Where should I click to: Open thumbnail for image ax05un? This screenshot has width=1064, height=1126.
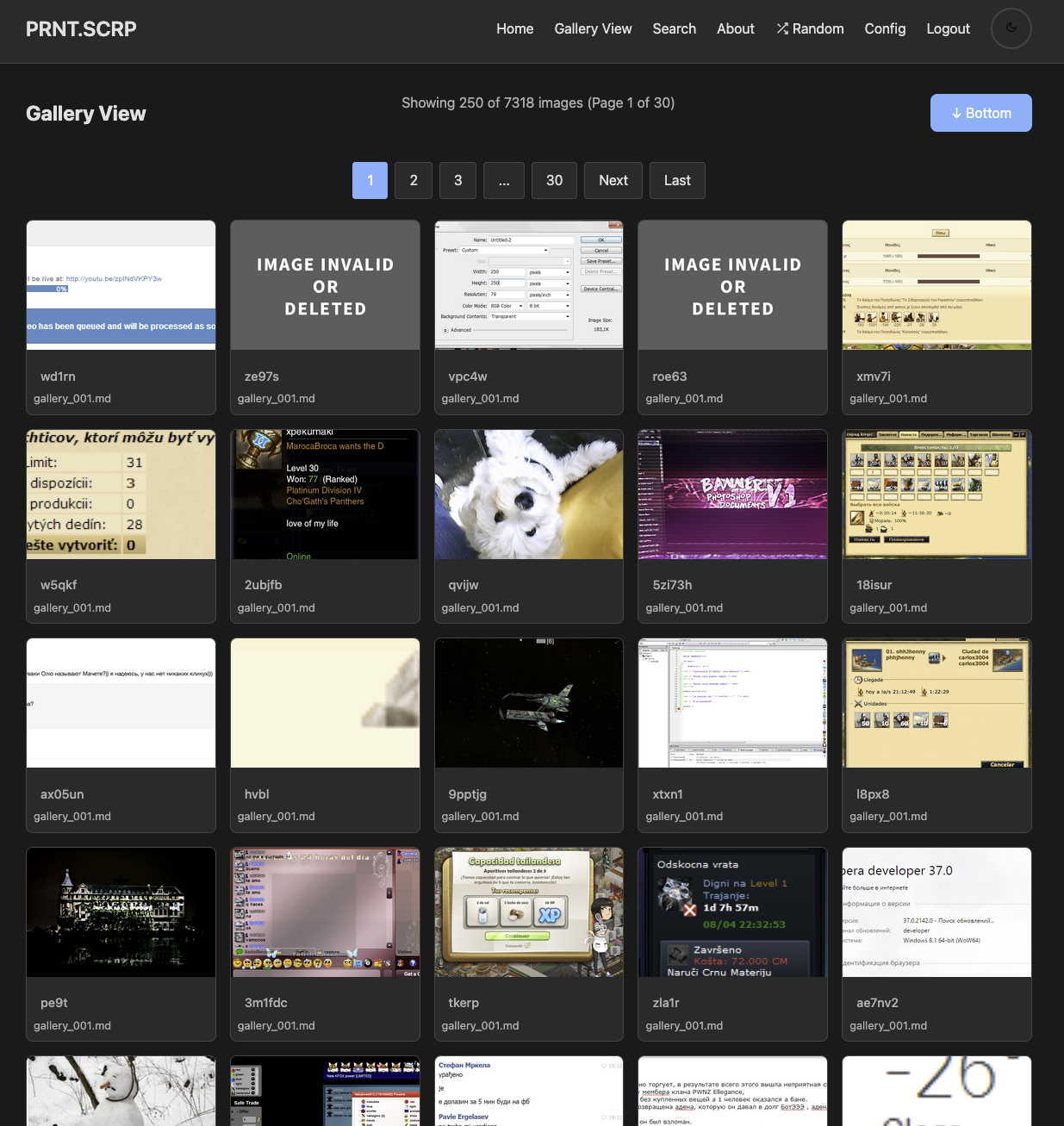click(x=121, y=703)
